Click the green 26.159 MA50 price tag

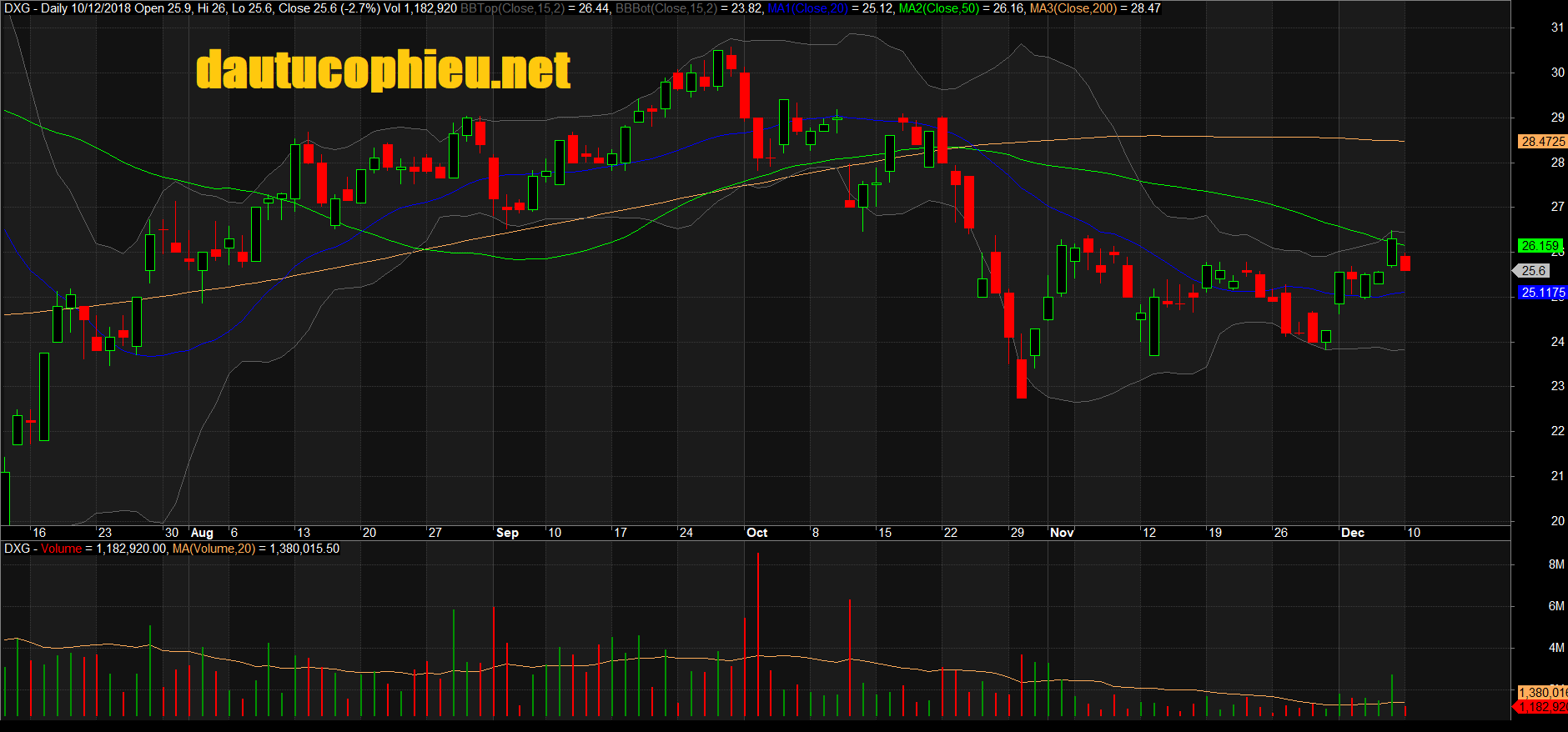pyautogui.click(x=1540, y=246)
